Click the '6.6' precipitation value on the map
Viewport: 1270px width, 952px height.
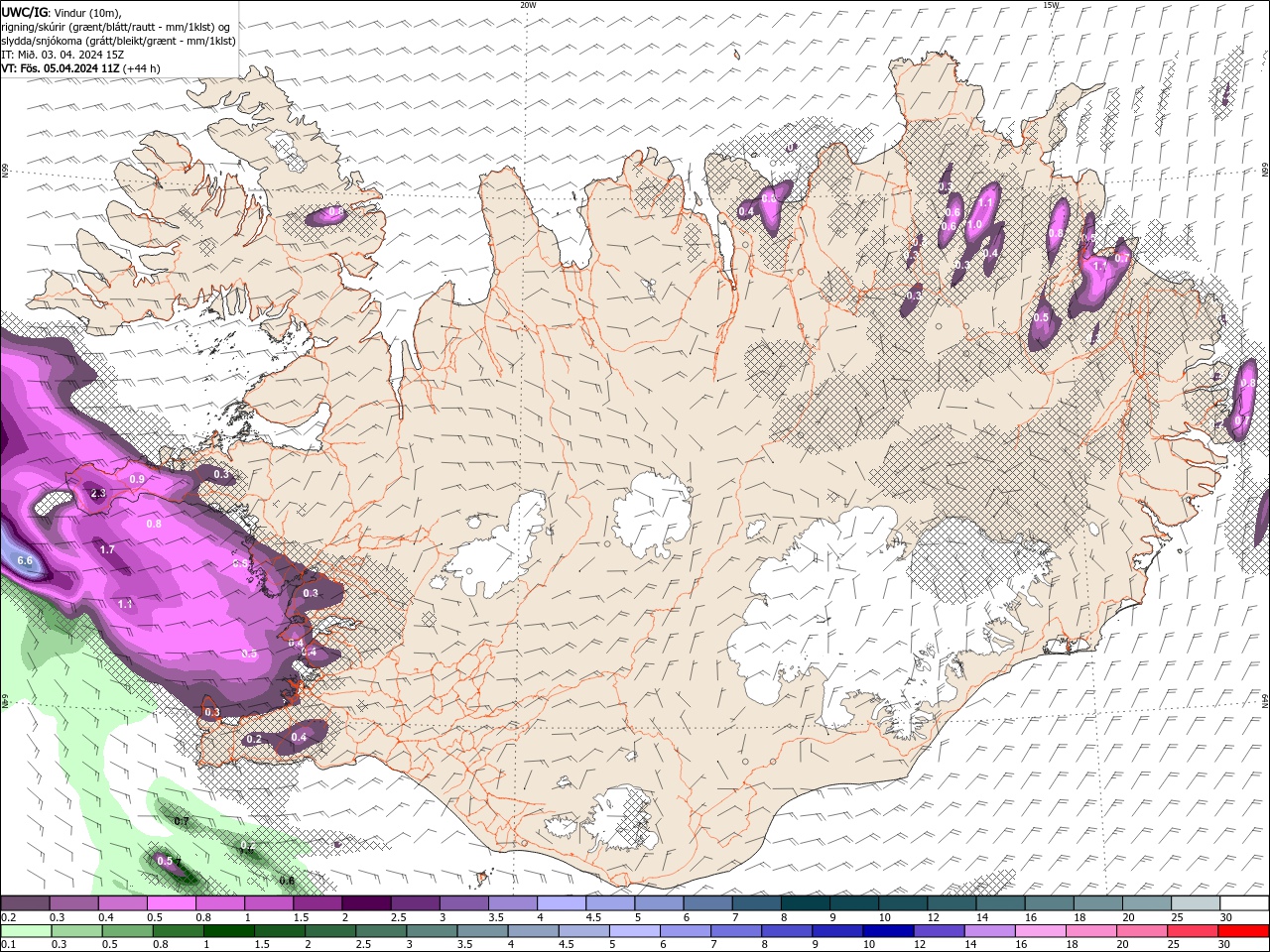pos(26,561)
